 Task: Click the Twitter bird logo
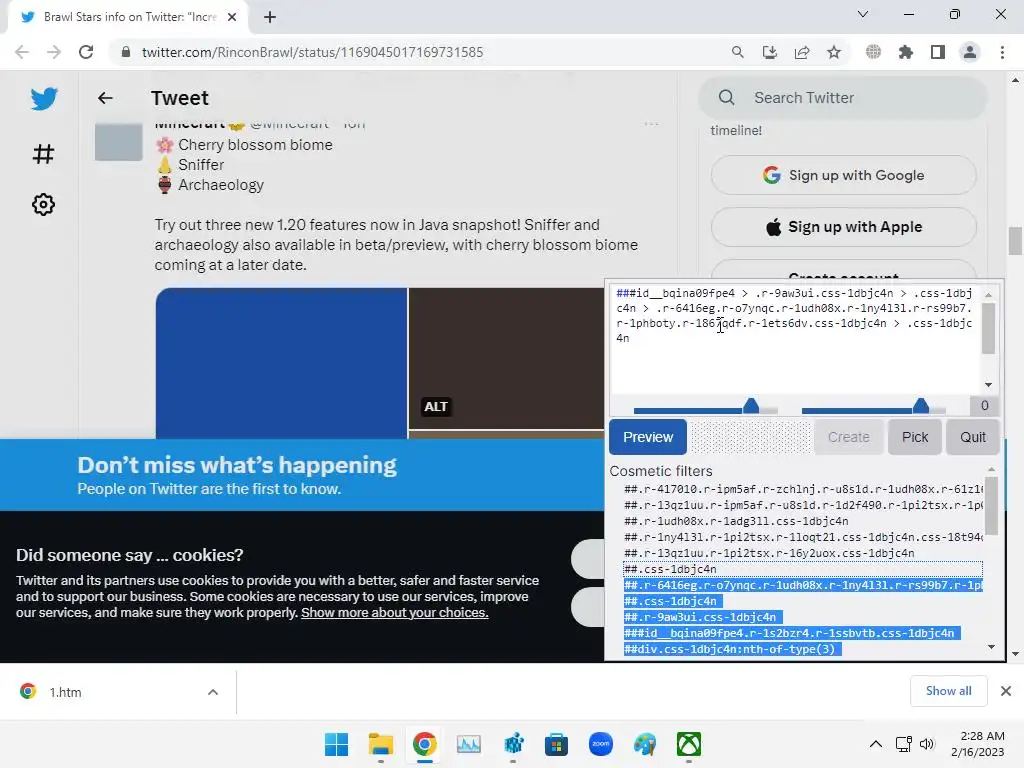(44, 99)
